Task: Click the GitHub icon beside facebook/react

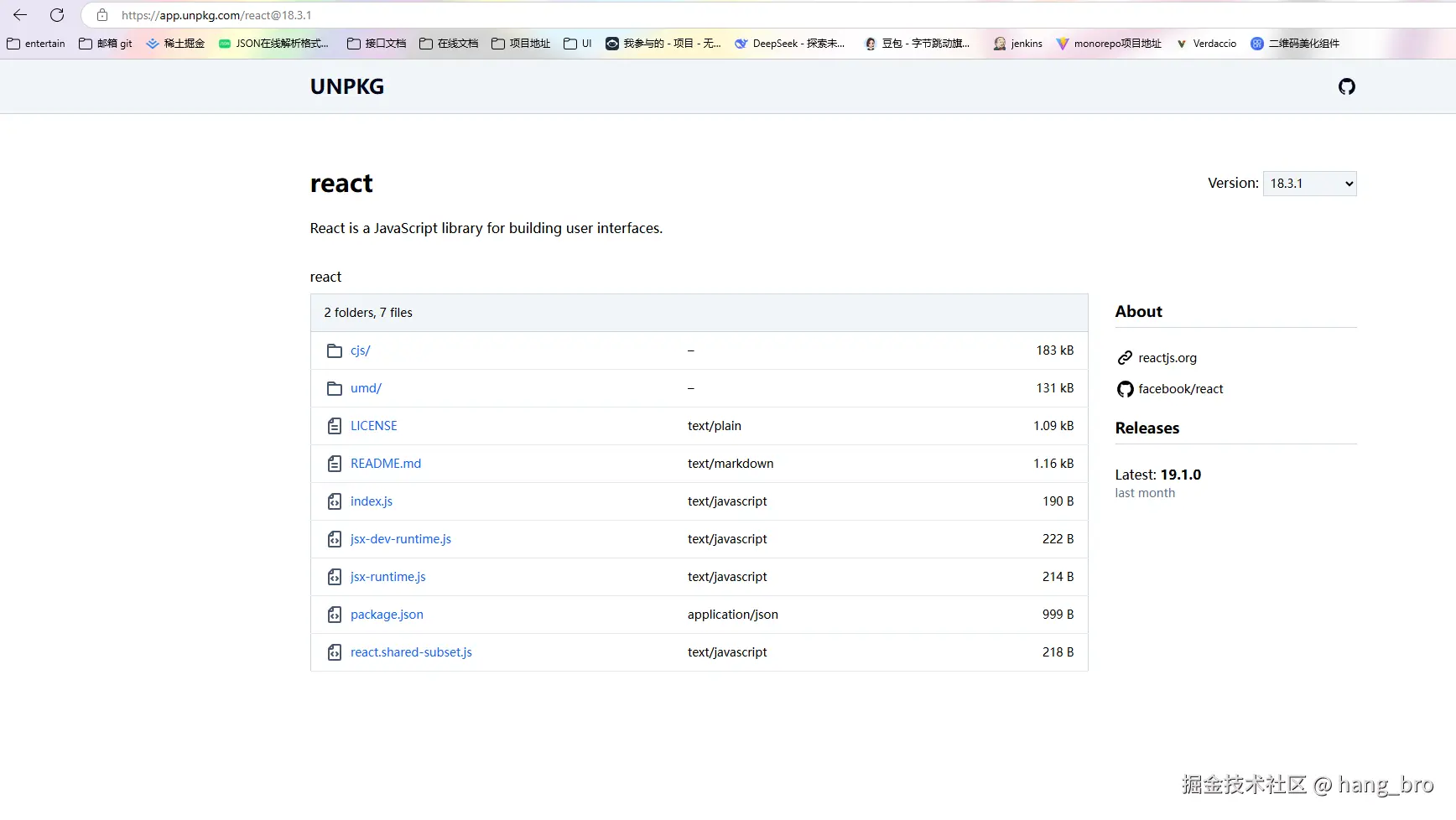Action: (x=1125, y=389)
